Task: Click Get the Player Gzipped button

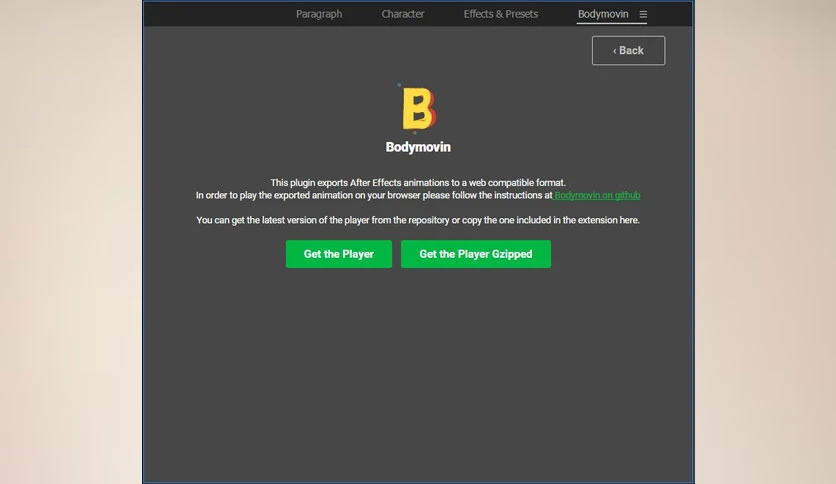Action: [476, 254]
